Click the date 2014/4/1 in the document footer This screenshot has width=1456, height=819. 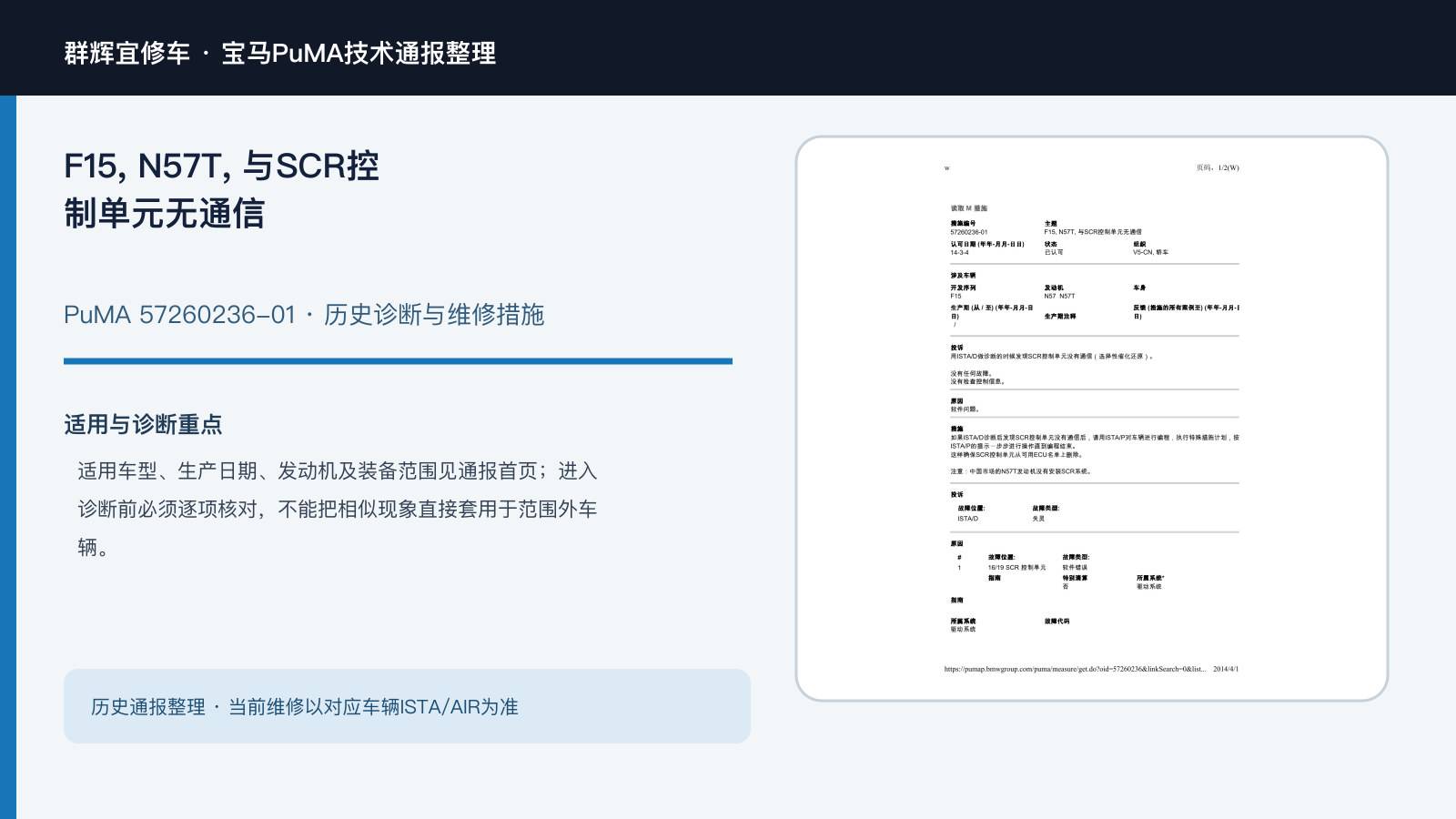(x=1226, y=669)
